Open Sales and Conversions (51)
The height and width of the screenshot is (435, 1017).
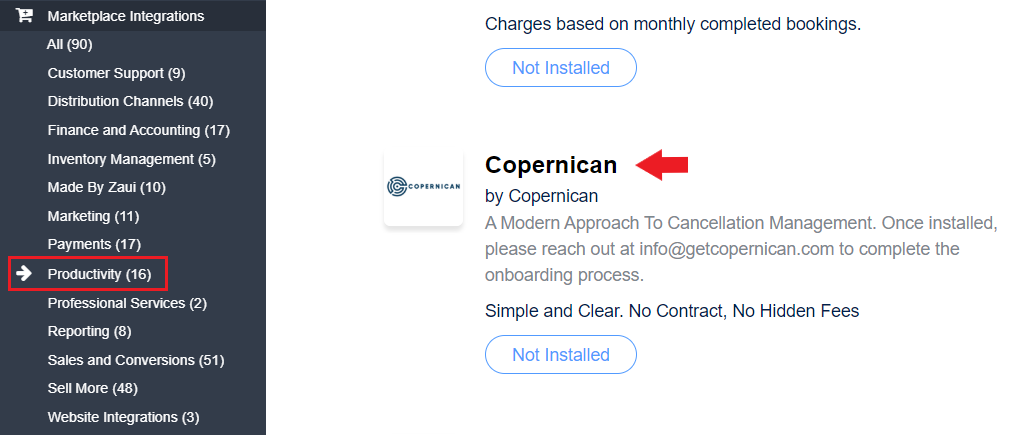136,360
